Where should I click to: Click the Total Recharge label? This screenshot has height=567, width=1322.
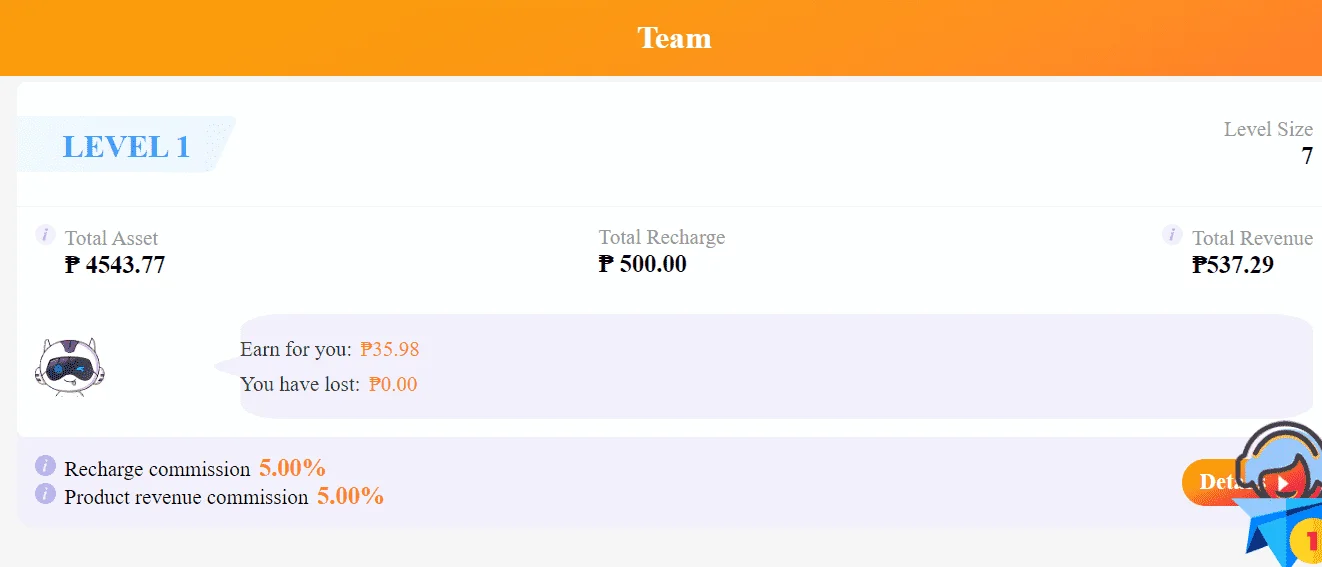pos(662,237)
